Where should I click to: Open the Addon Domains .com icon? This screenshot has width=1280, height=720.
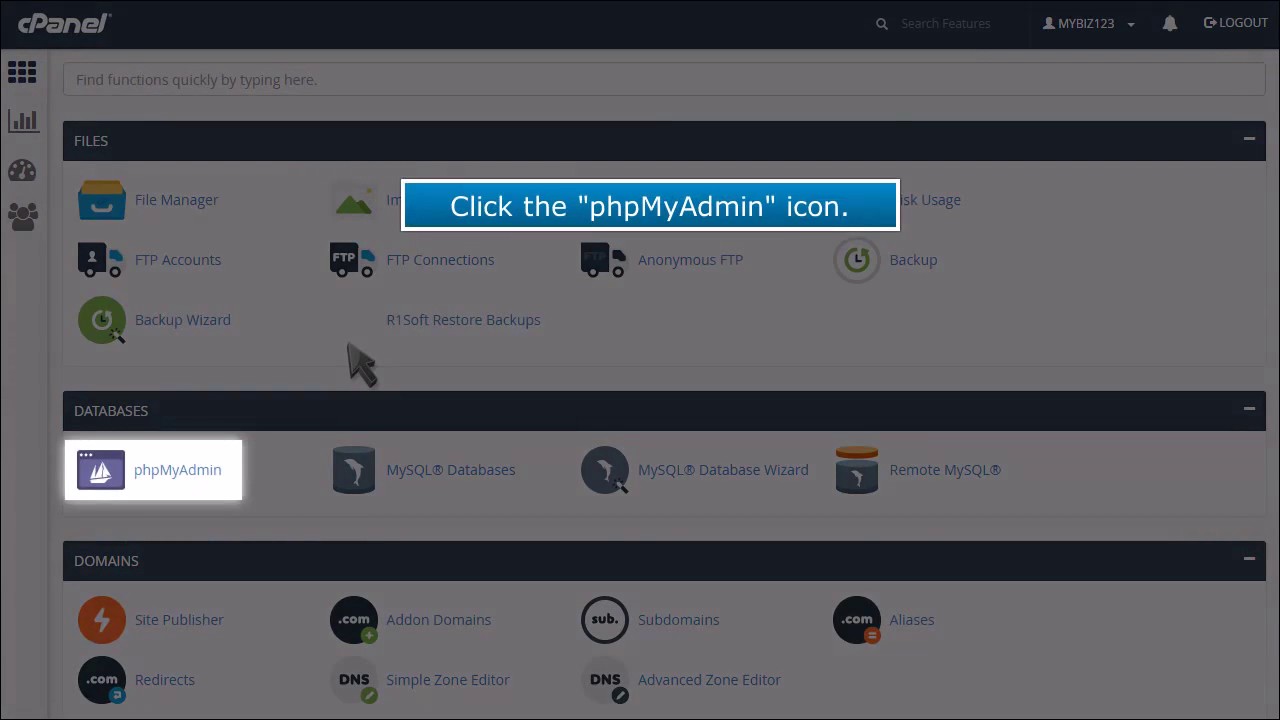click(x=353, y=620)
